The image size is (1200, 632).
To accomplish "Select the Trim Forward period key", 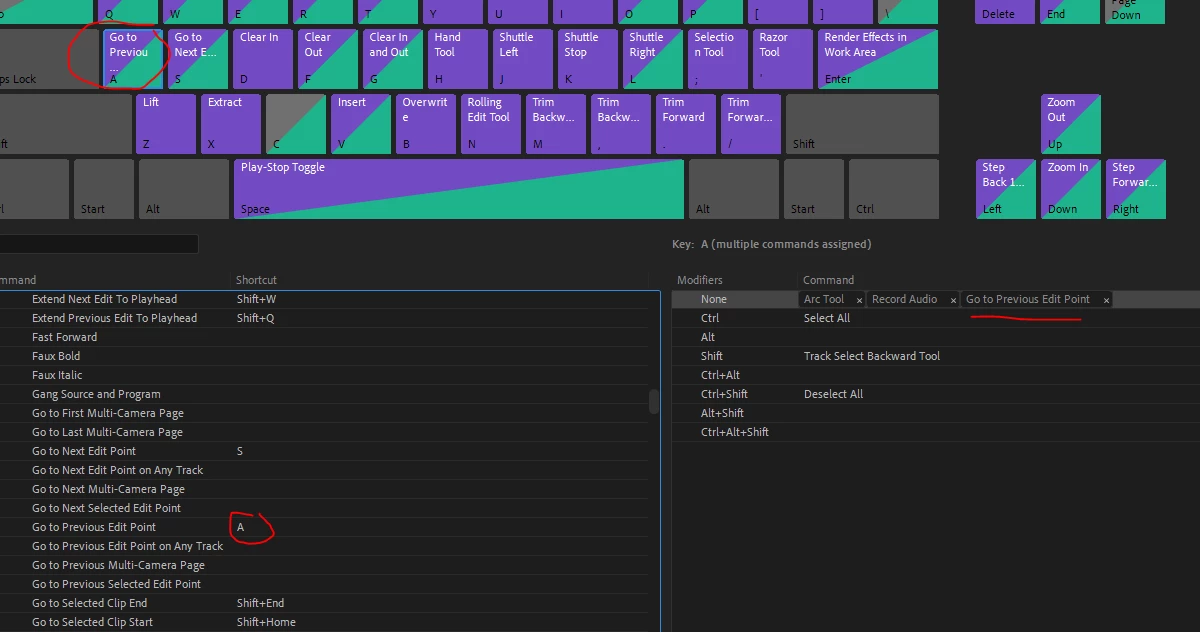I will 686,124.
